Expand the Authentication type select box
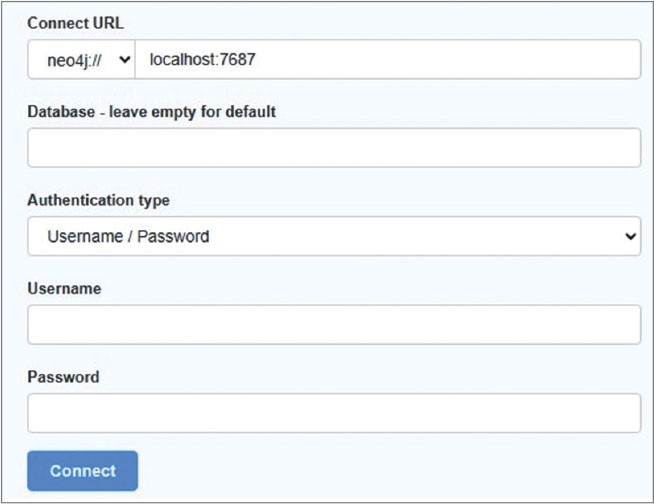Image resolution: width=654 pixels, height=504 pixels. coord(333,237)
